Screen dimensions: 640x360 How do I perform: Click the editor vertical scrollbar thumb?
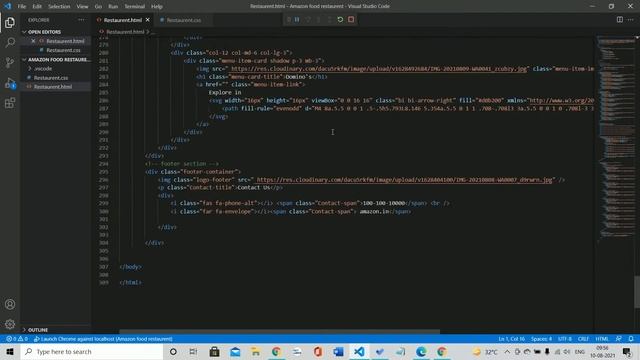coord(637,292)
